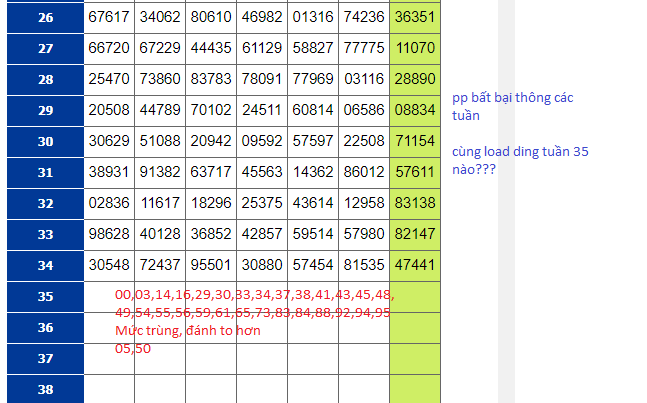
Task: Select the red text "Mức trùng, đánh to hơn"
Action: pyautogui.click(x=182, y=329)
